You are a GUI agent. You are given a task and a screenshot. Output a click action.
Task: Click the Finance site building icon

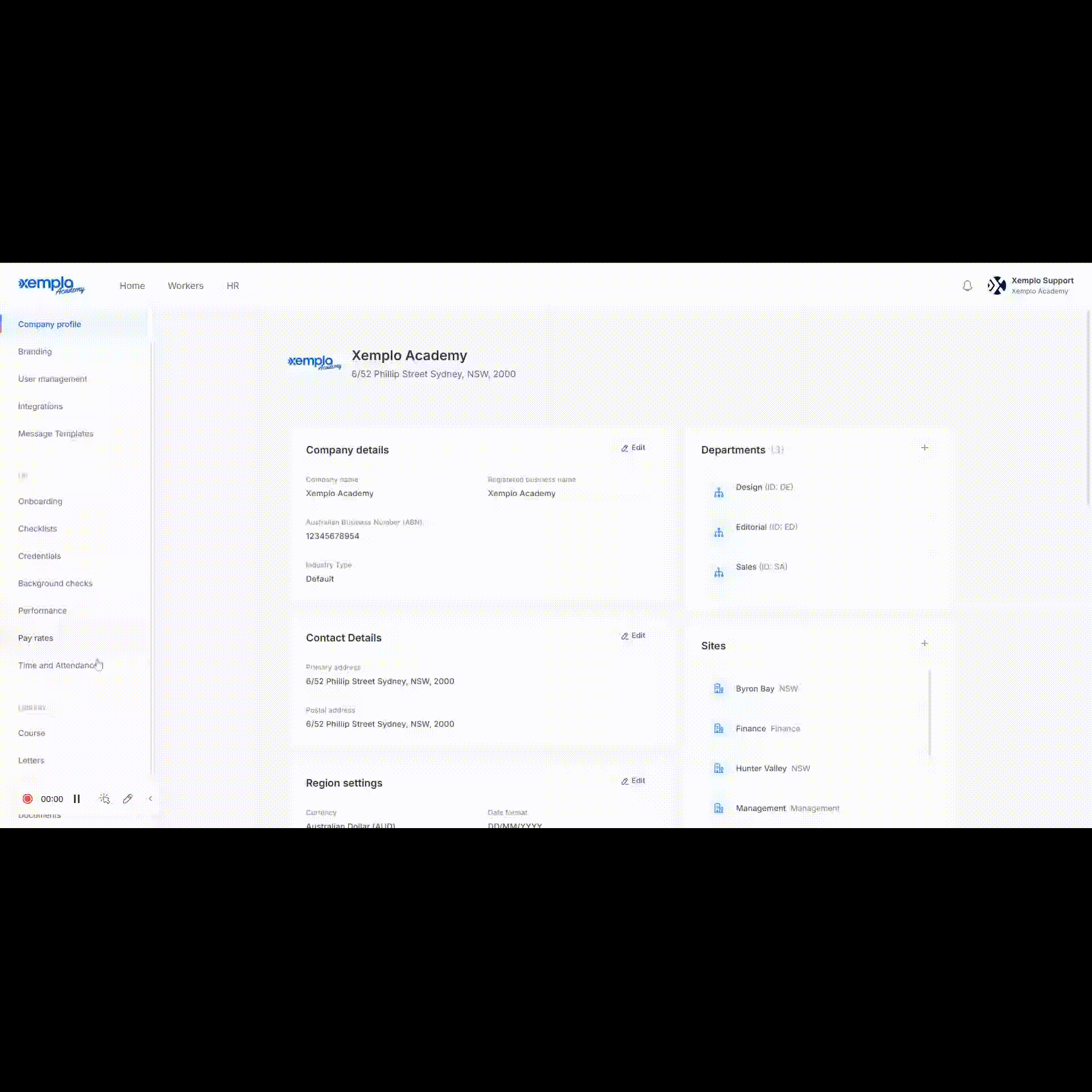719,729
